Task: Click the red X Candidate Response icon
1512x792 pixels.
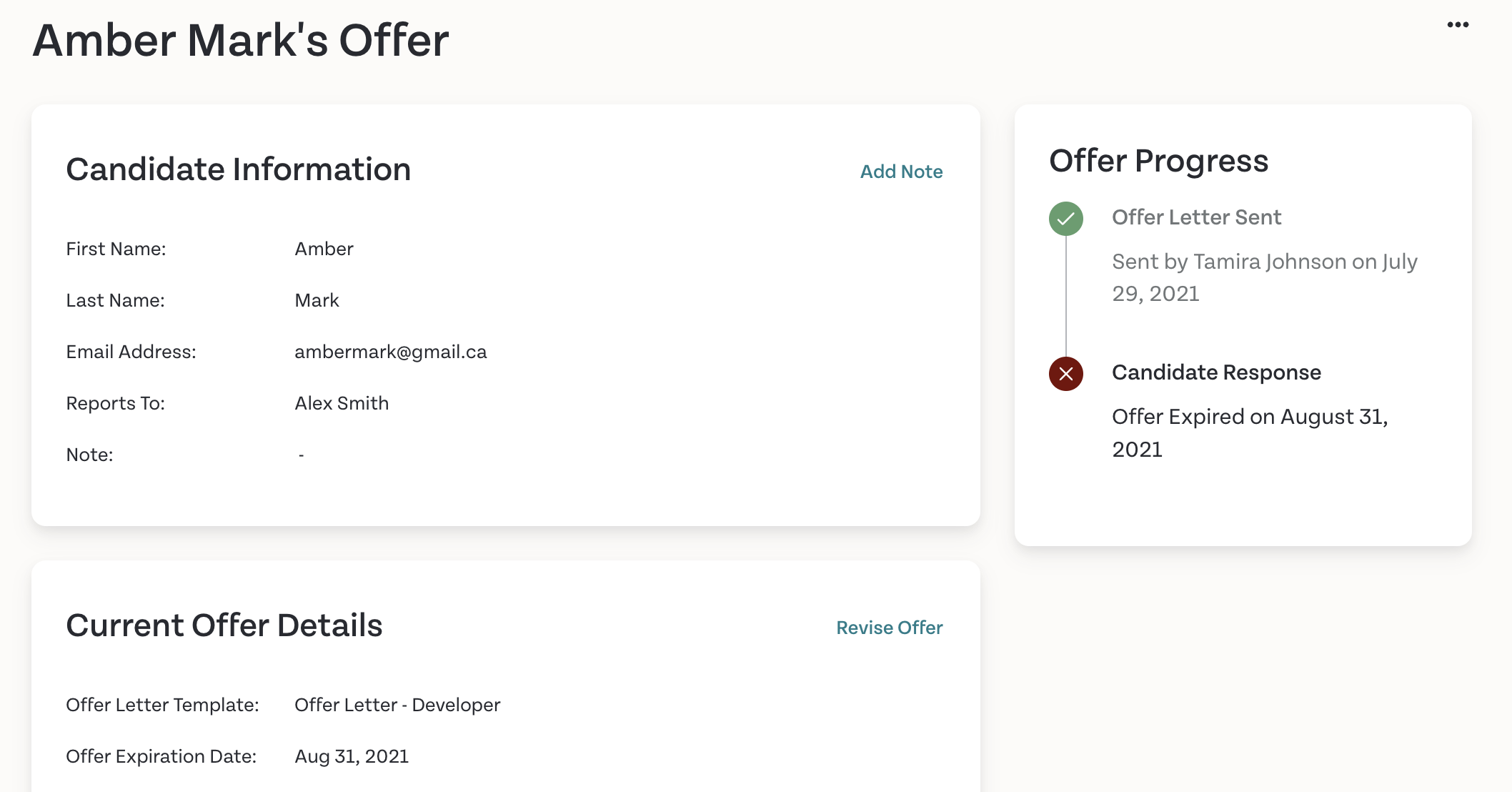Action: tap(1065, 373)
